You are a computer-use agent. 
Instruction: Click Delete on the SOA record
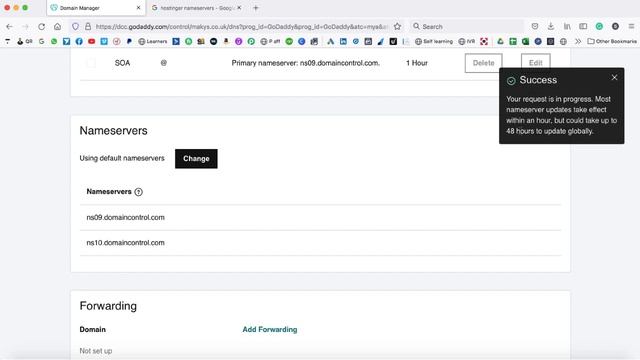[483, 63]
